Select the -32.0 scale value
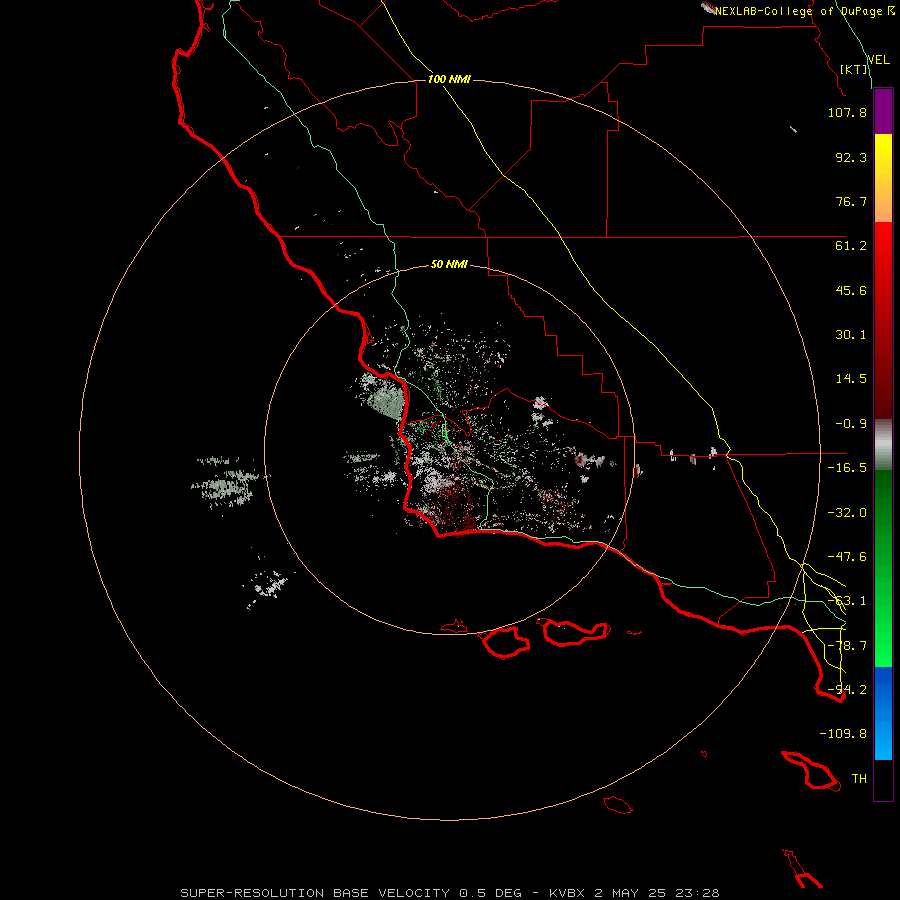 coord(847,513)
